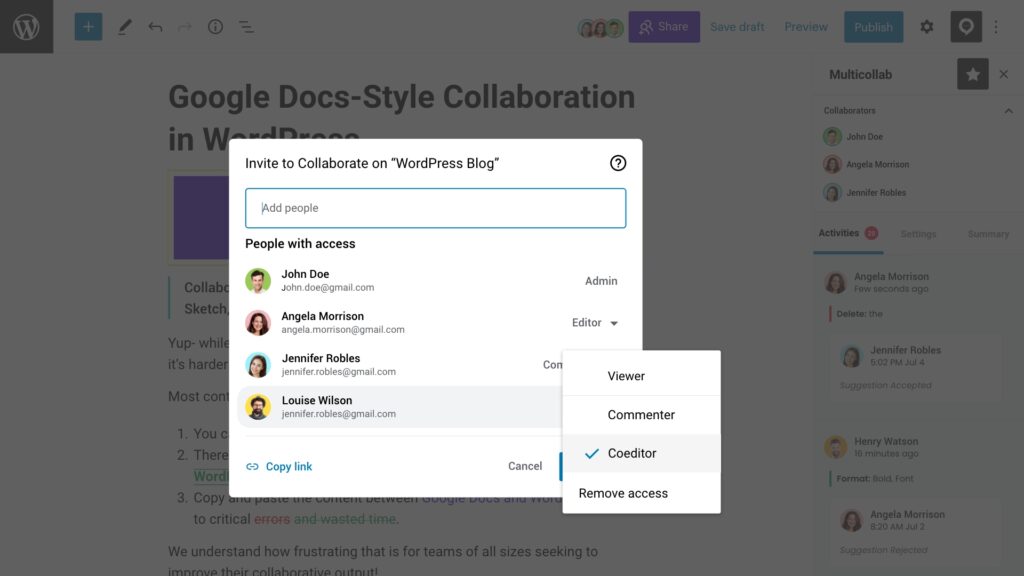Screen dimensions: 1024x576
Task: Open Angela Morrison's Editor role dropdown
Action: 595,323
